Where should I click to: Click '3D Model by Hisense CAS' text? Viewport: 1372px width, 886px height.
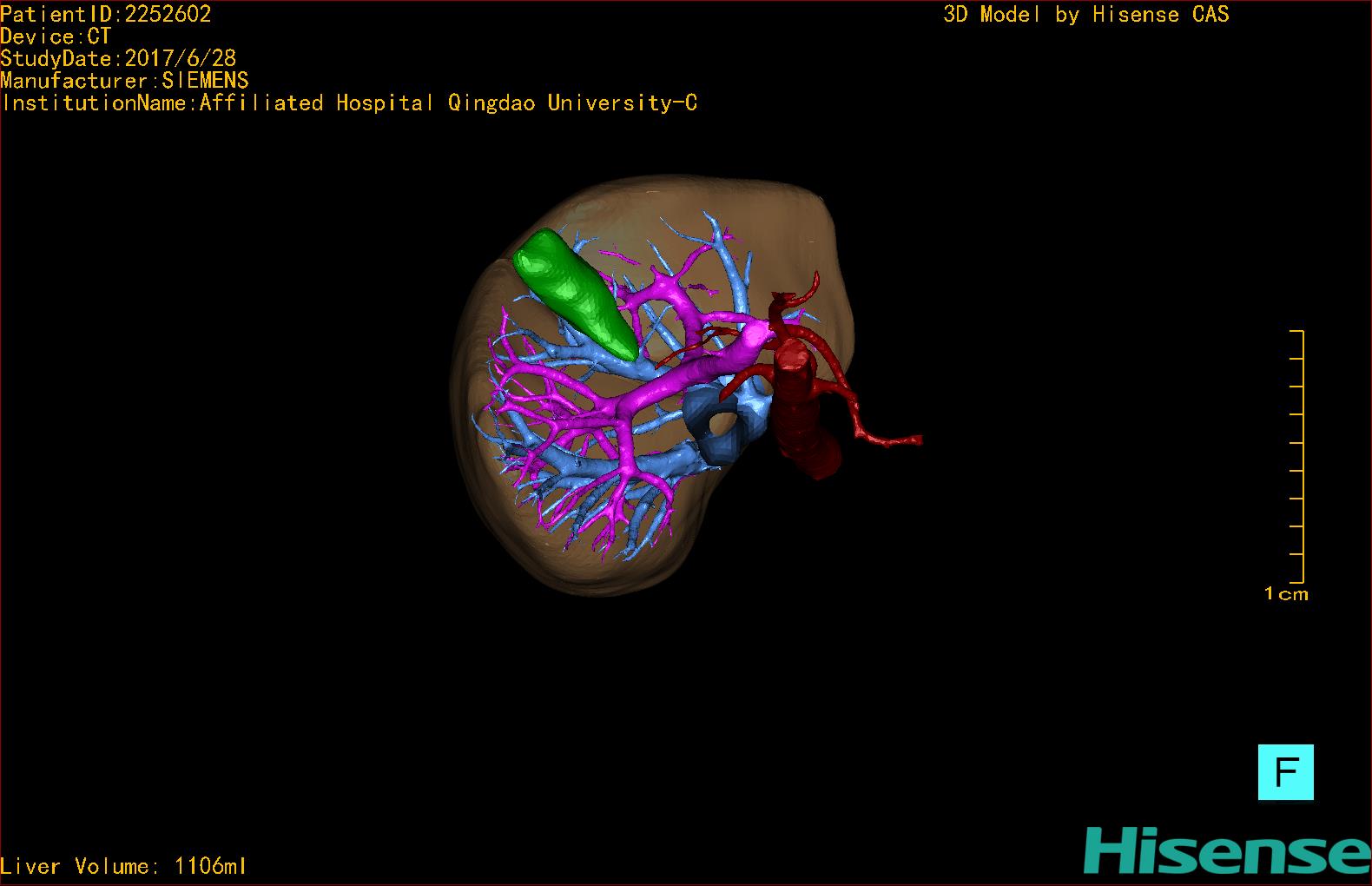pyautogui.click(x=1086, y=14)
